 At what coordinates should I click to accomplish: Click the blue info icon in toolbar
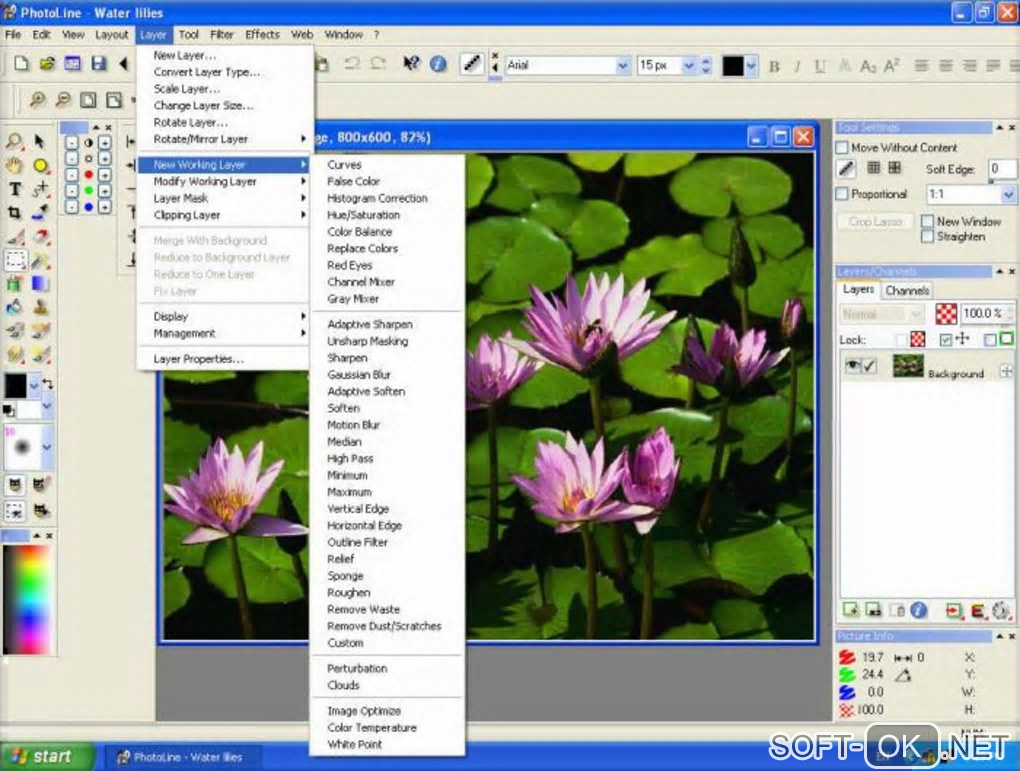(438, 63)
